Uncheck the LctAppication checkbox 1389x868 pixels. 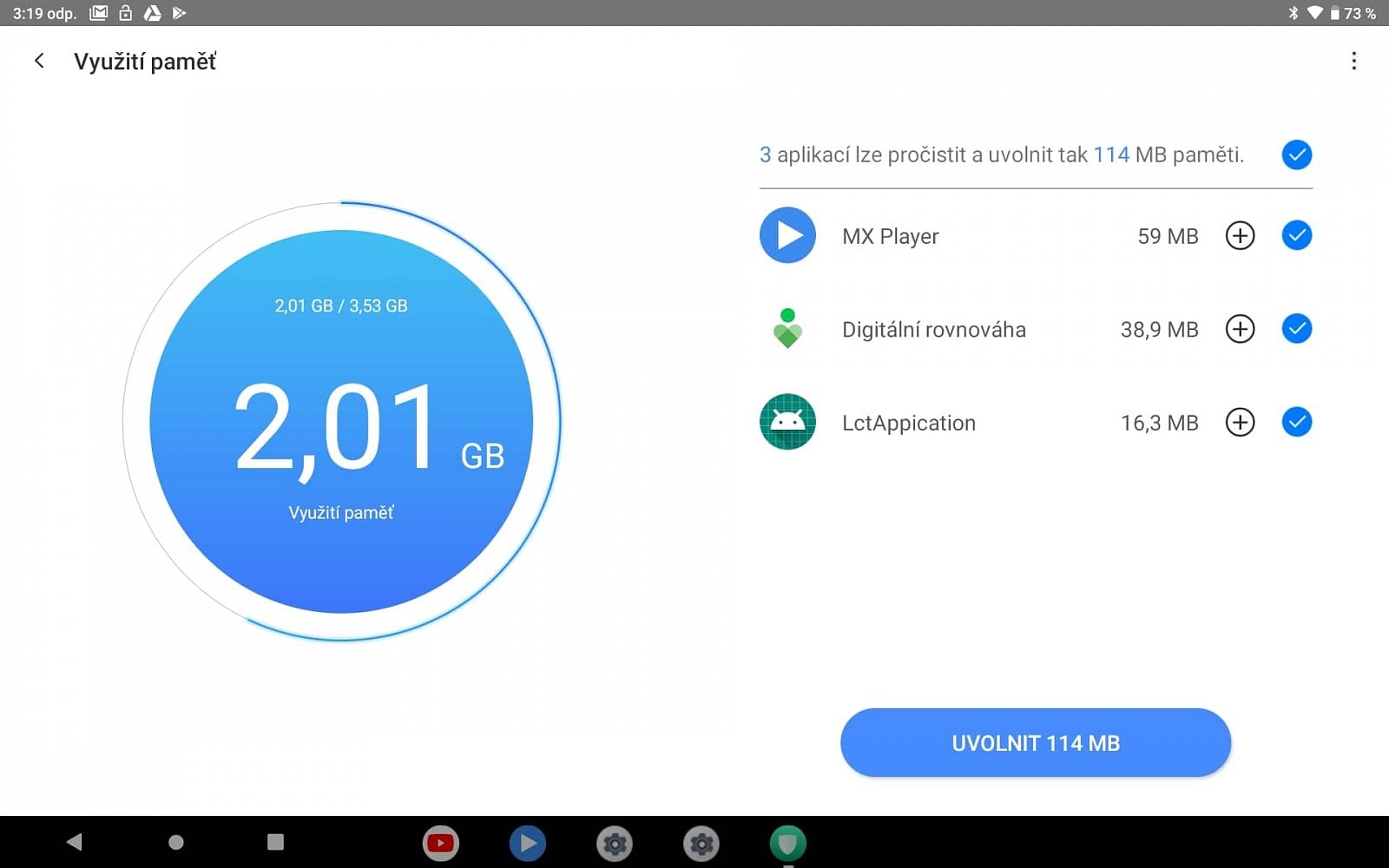pos(1297,422)
